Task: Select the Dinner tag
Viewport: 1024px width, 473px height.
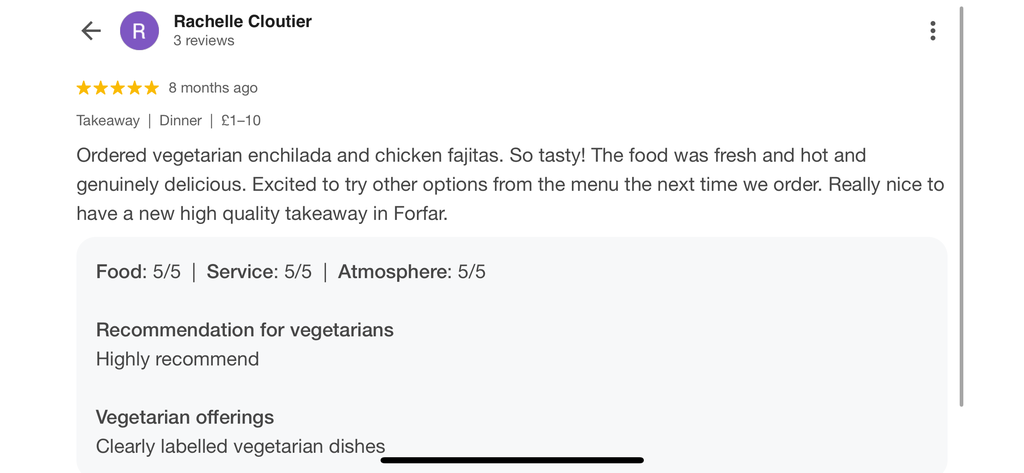Action: 180,121
